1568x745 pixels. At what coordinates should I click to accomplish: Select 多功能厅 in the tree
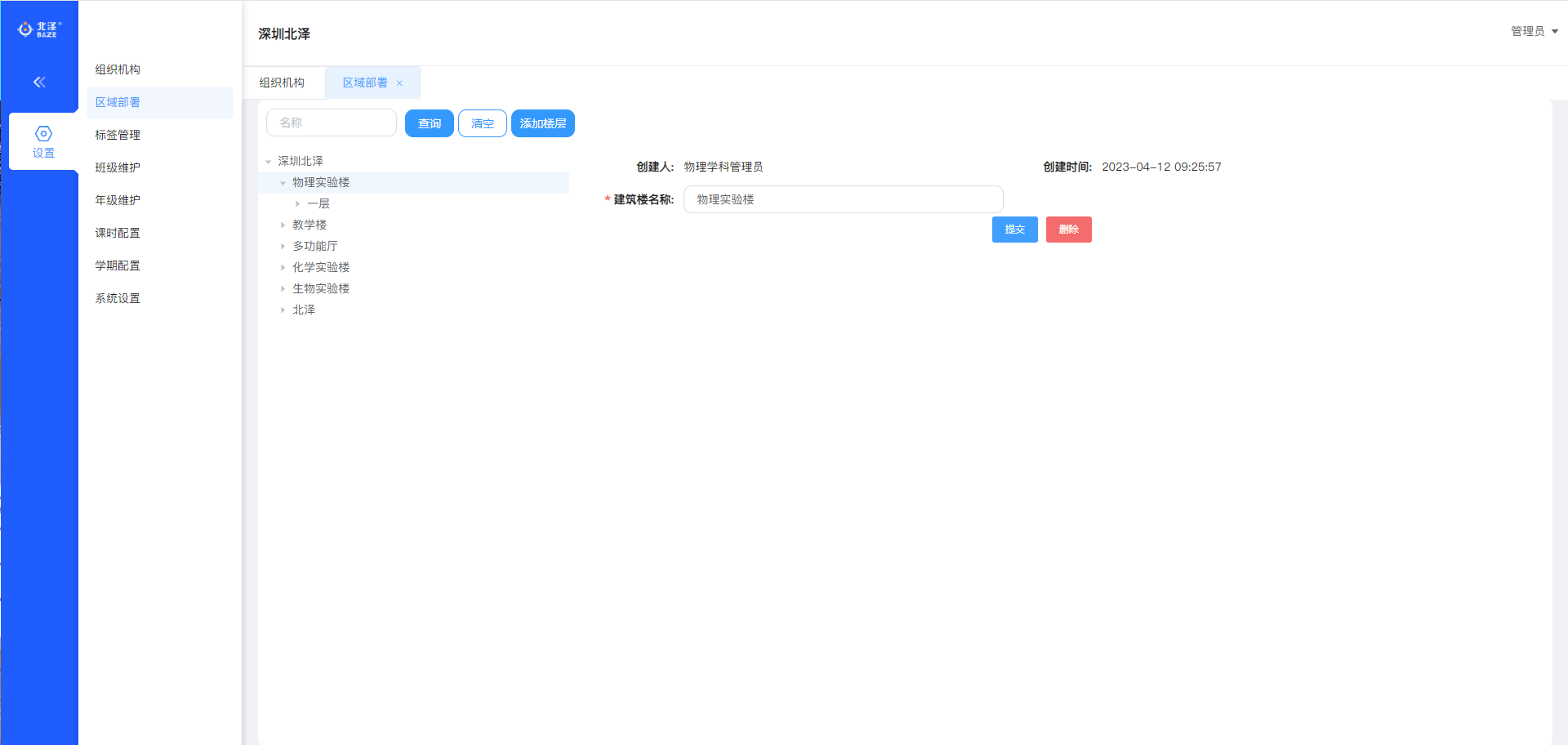click(x=315, y=246)
